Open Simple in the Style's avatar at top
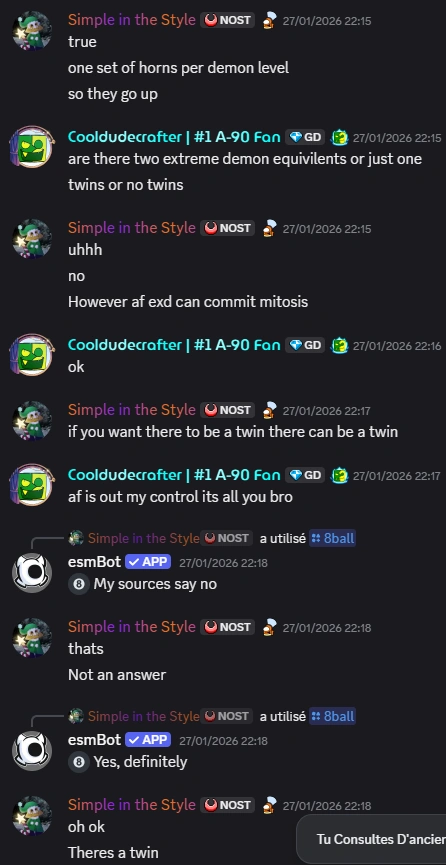The image size is (446, 865). (x=32, y=30)
